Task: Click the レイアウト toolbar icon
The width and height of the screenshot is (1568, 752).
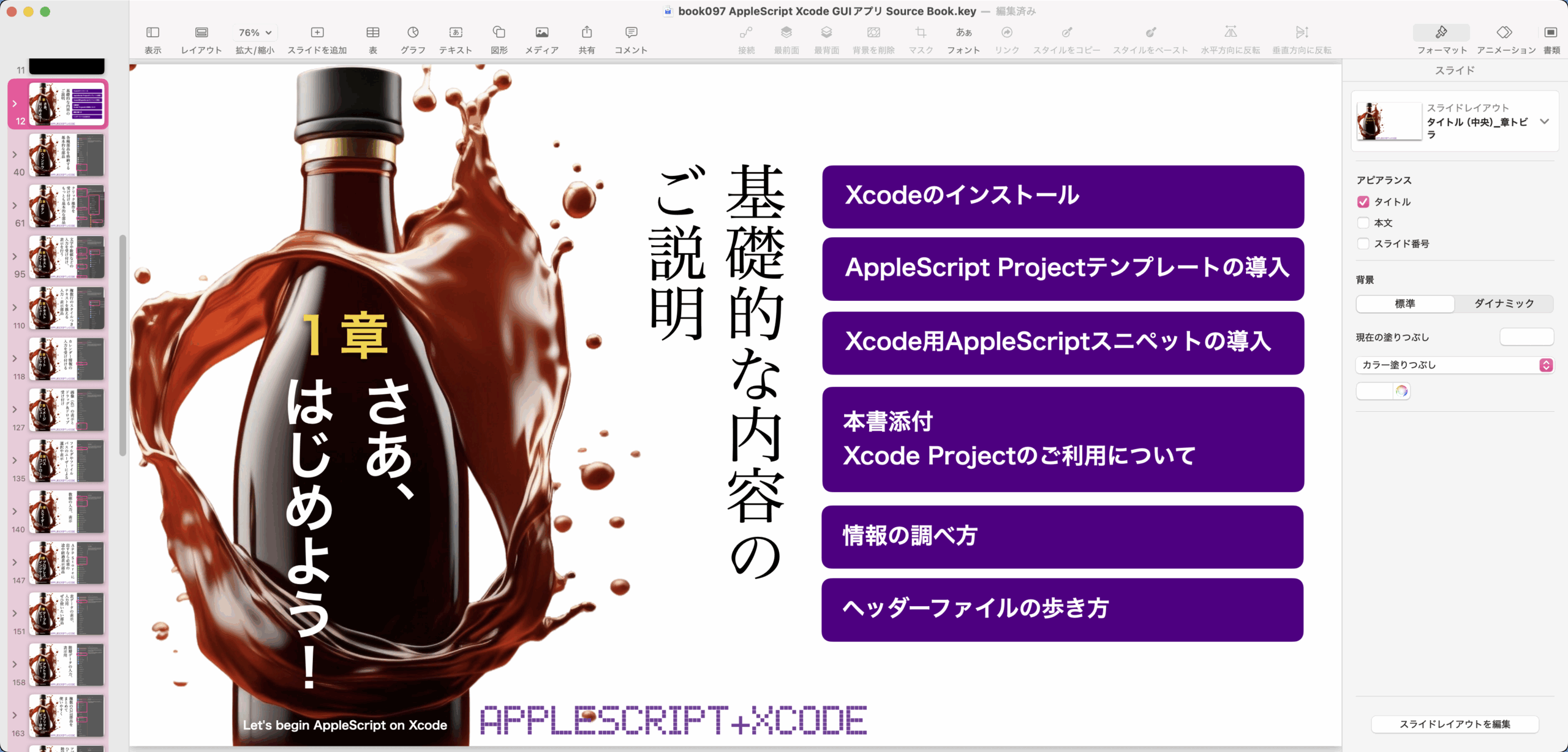Action: [x=202, y=32]
